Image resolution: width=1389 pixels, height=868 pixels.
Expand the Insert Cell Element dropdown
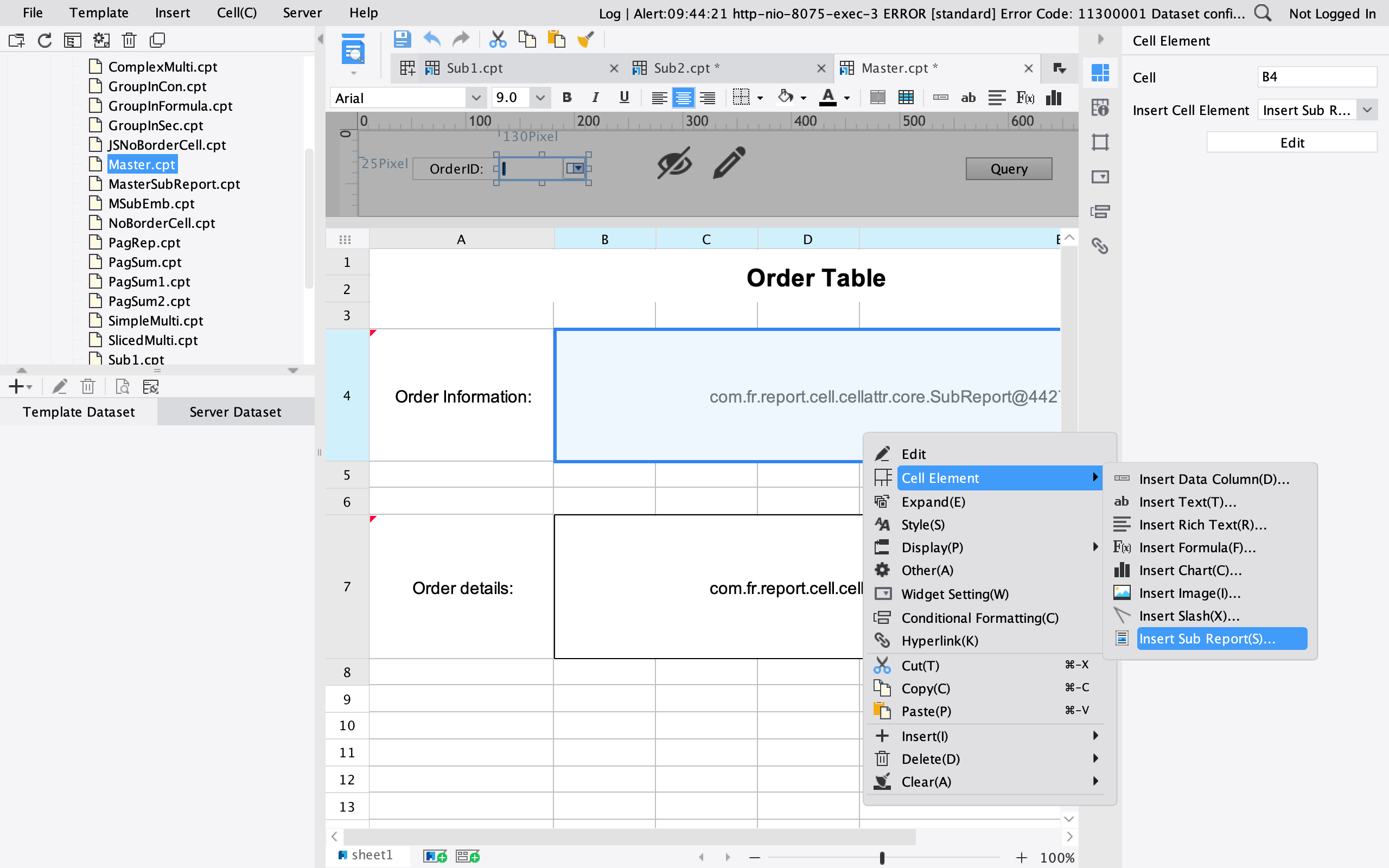[x=1368, y=110]
